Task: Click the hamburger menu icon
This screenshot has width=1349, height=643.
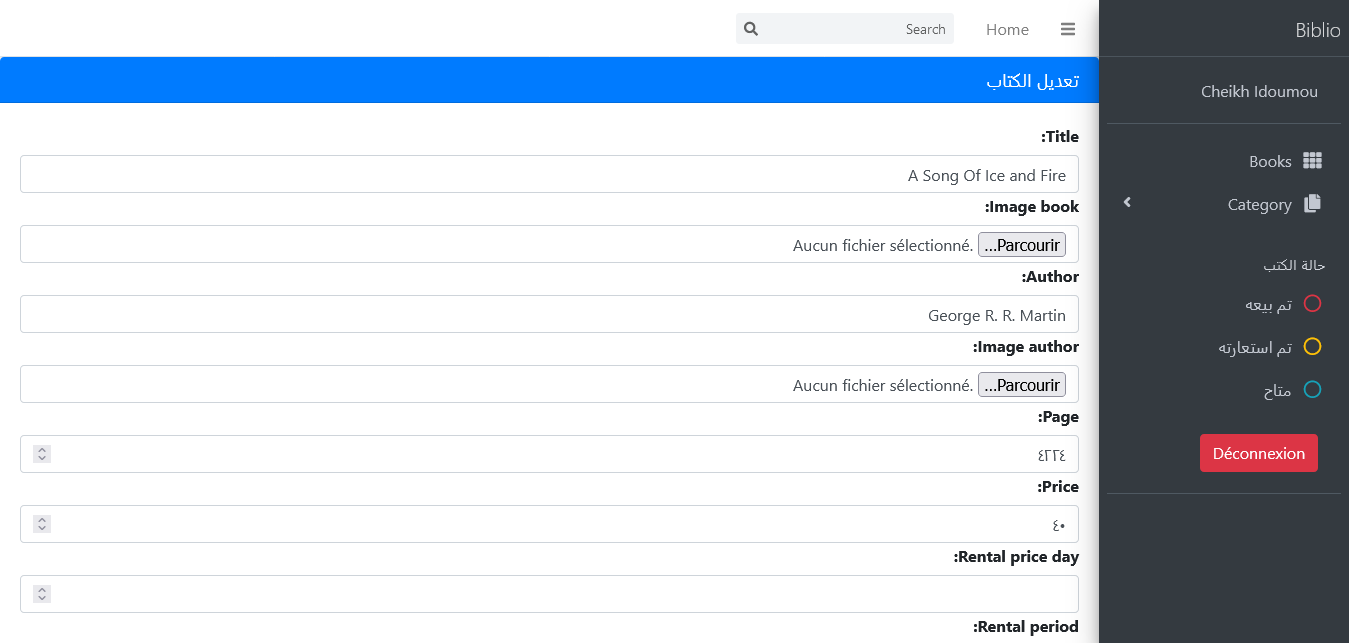Action: click(1068, 29)
